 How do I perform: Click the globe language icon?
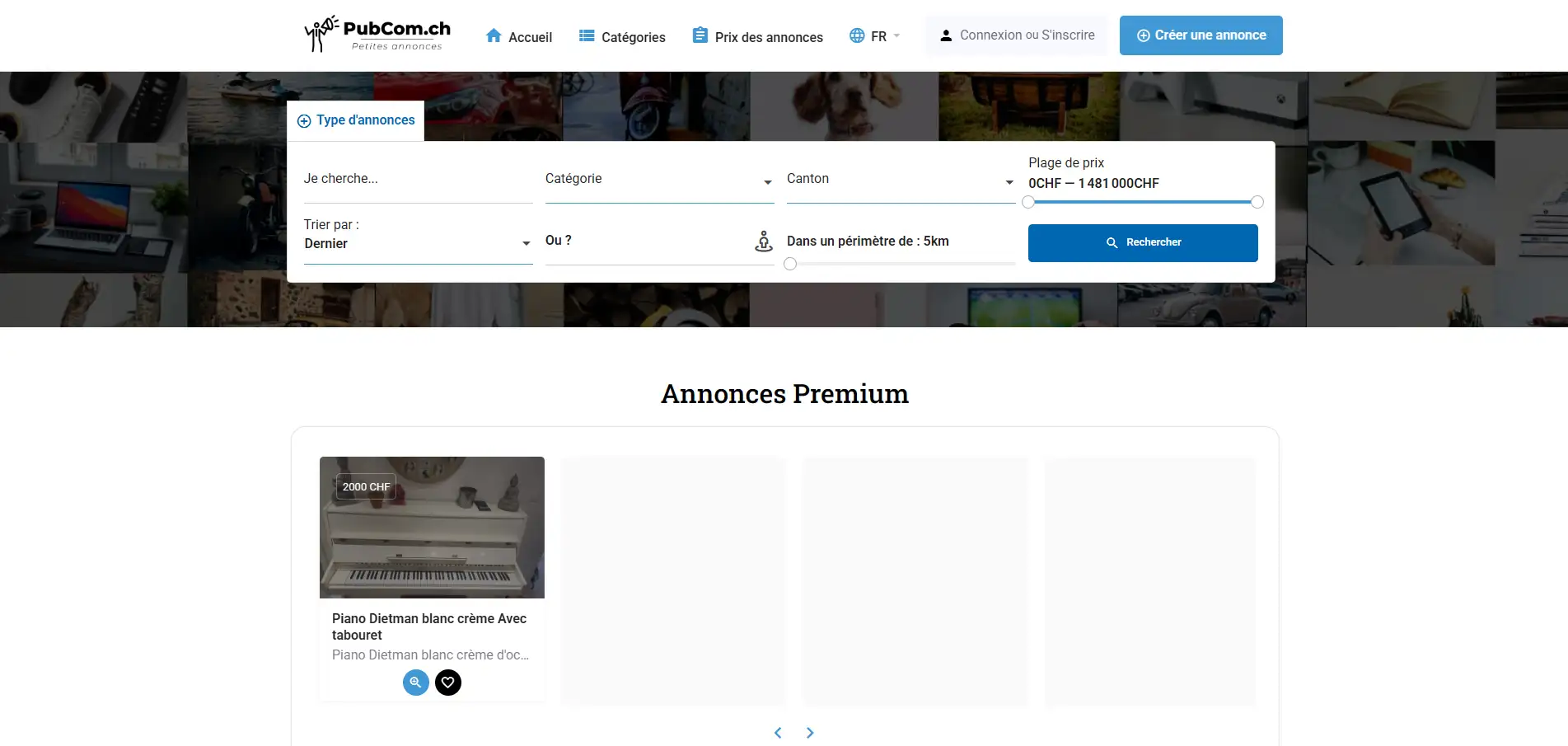[857, 36]
